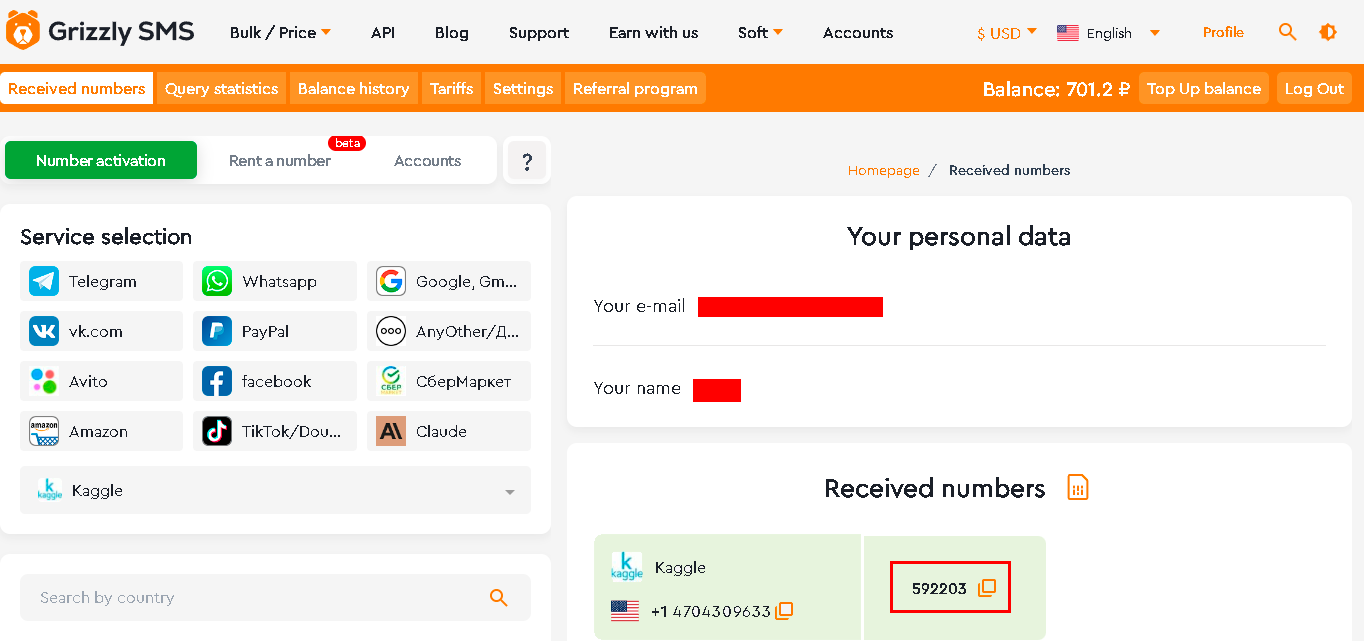Copy the 592203 verification code

coord(987,588)
